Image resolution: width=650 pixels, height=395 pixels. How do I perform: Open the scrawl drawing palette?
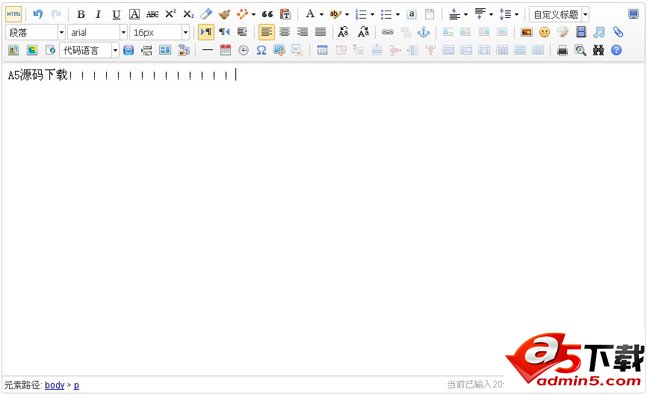(563, 32)
